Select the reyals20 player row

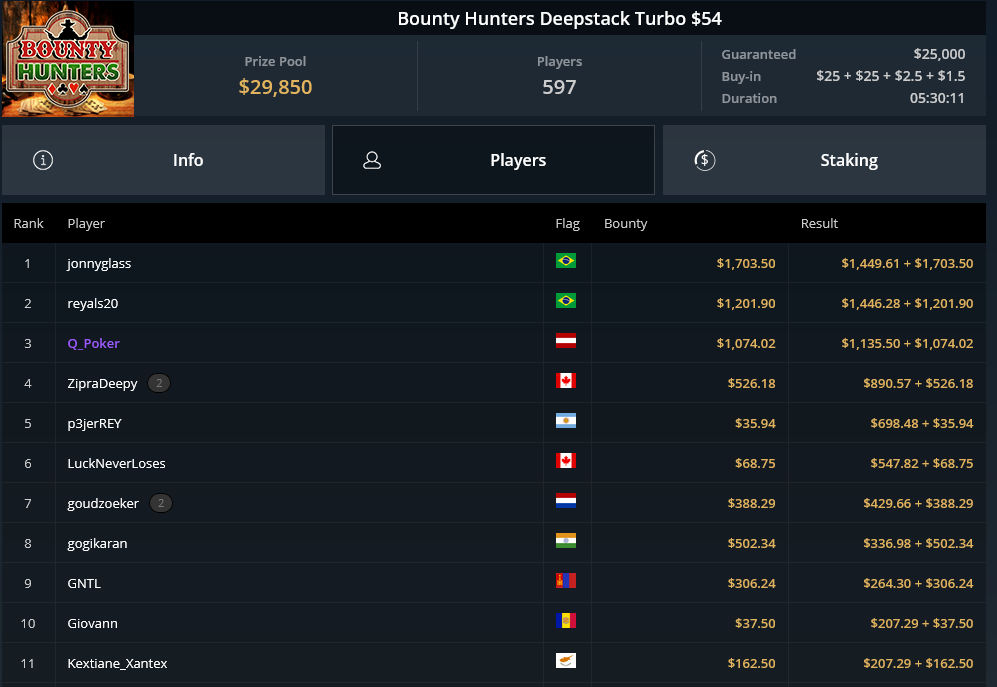pyautogui.click(x=494, y=303)
